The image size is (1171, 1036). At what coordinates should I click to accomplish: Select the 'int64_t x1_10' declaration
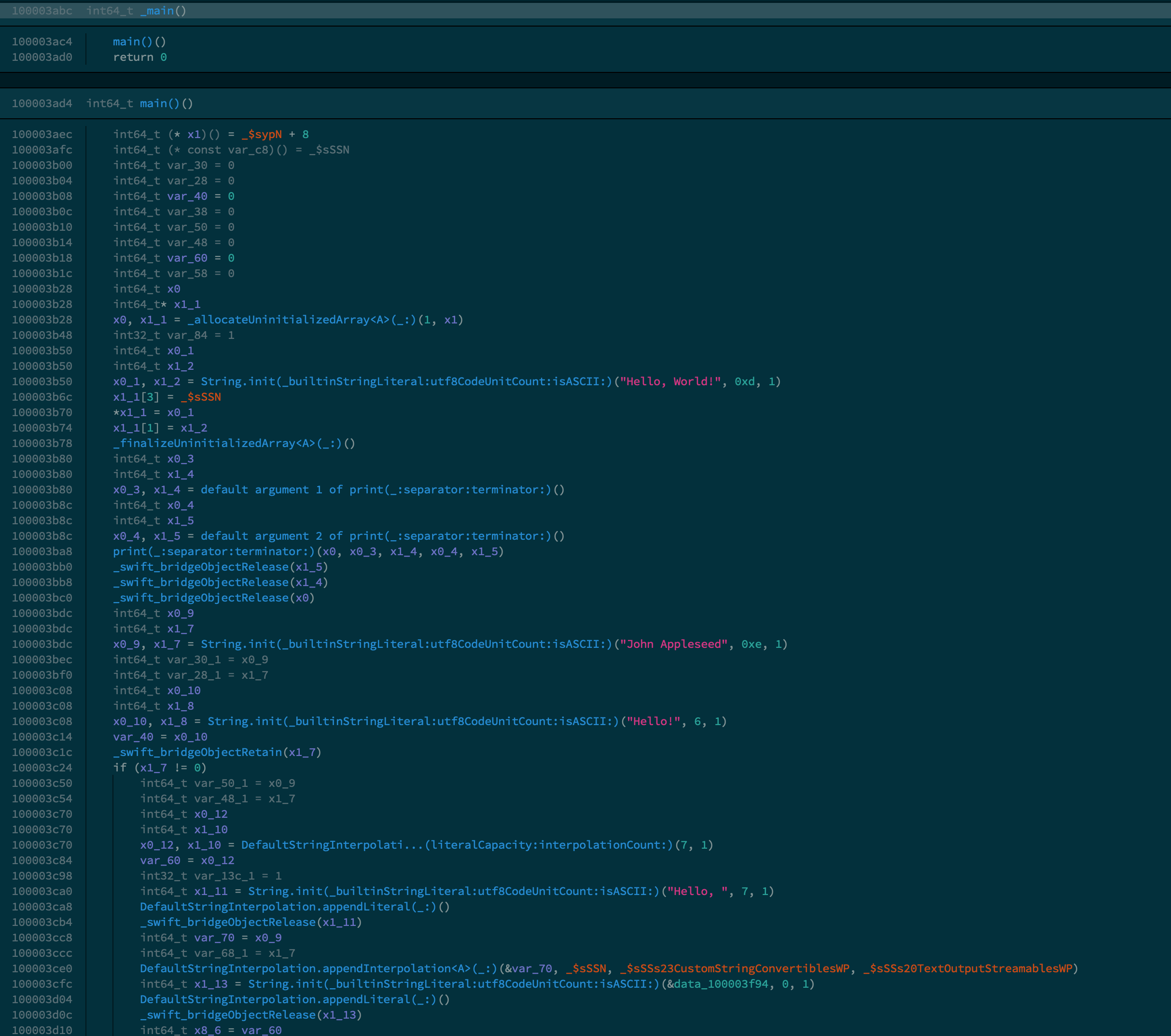tap(184, 830)
